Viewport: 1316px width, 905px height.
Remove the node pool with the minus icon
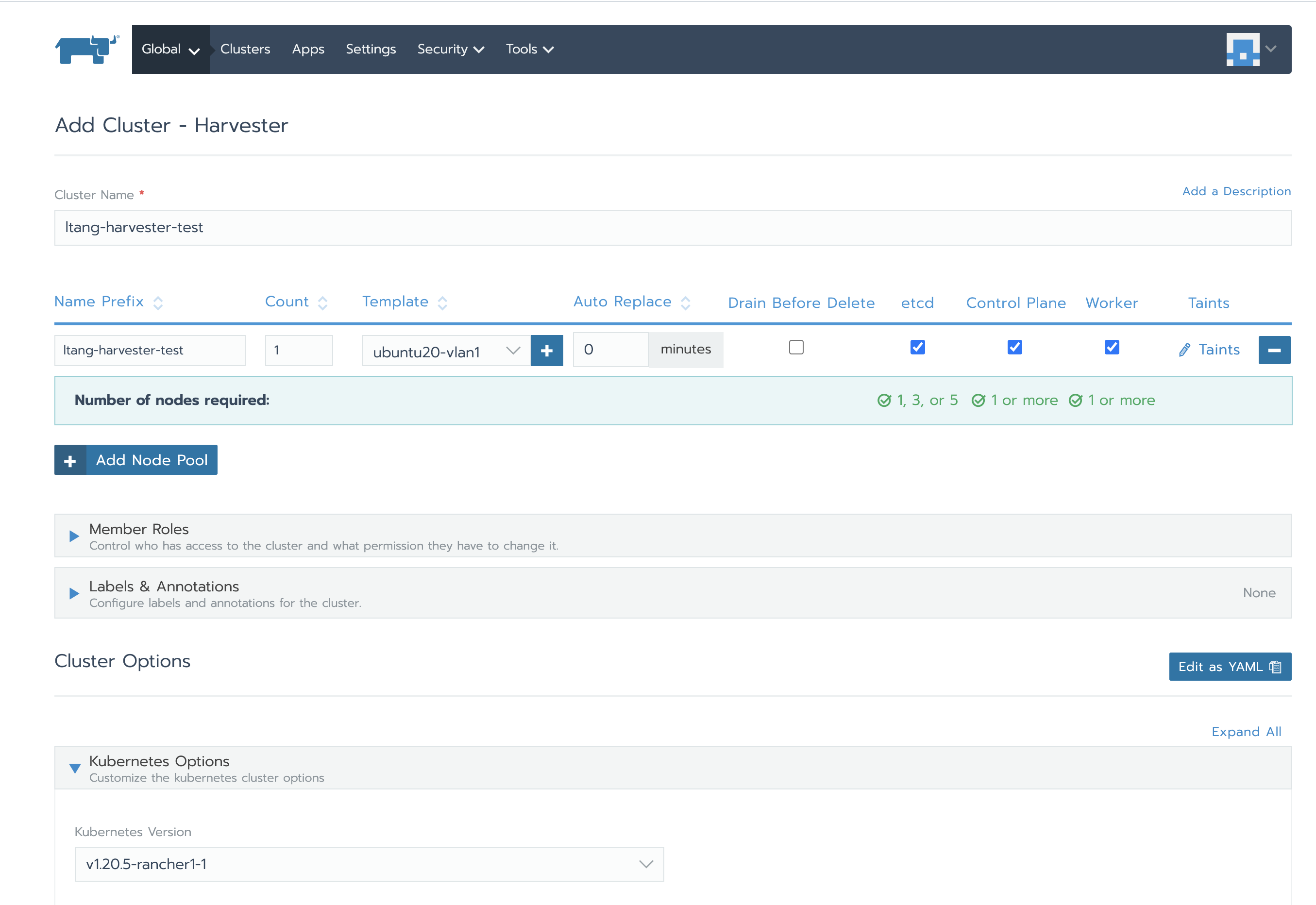(x=1274, y=350)
